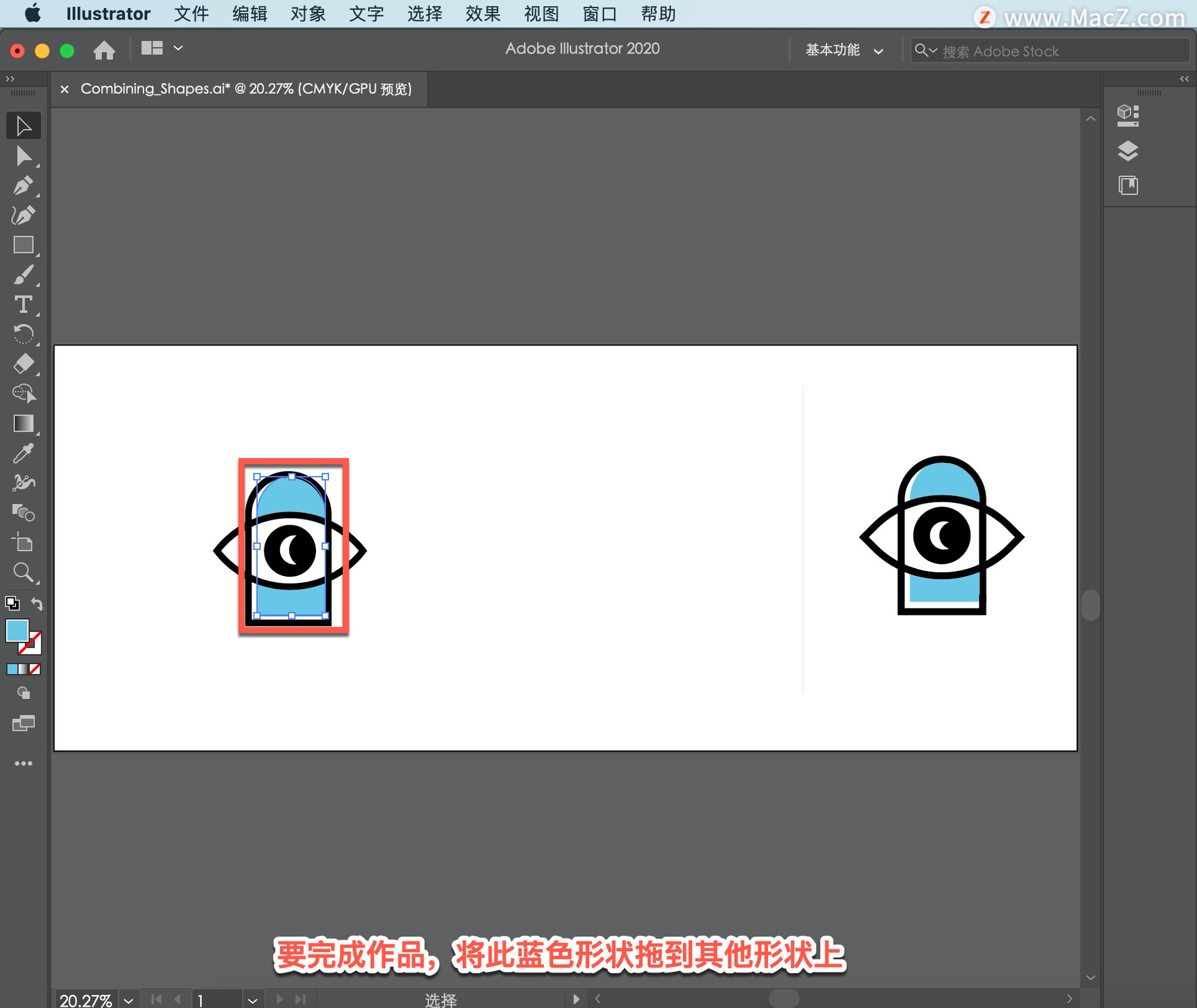Open the zoom level dropdown
Screen dimensions: 1197x1008
click(128, 1000)
